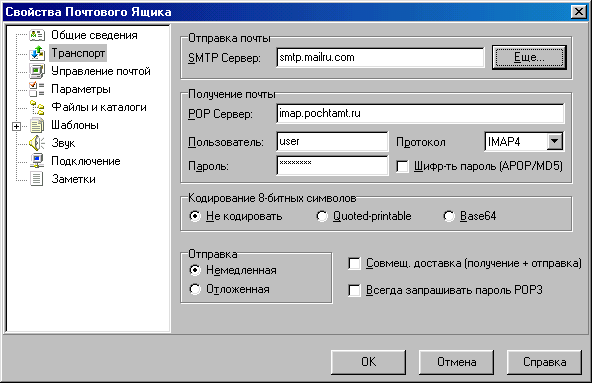
Task: Choose Отложенная sending option
Action: point(195,289)
